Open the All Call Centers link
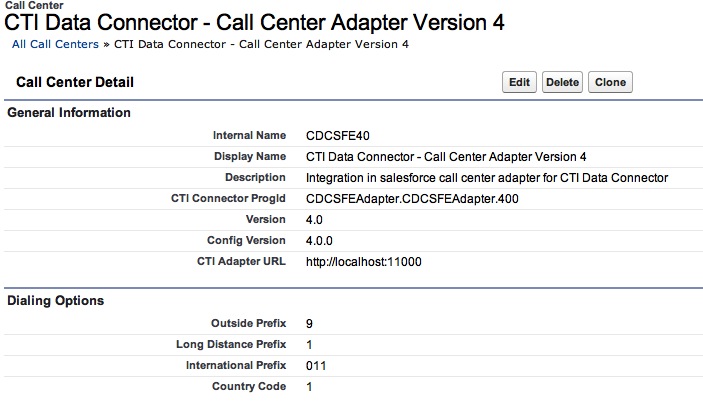703x401 pixels. click(55, 45)
